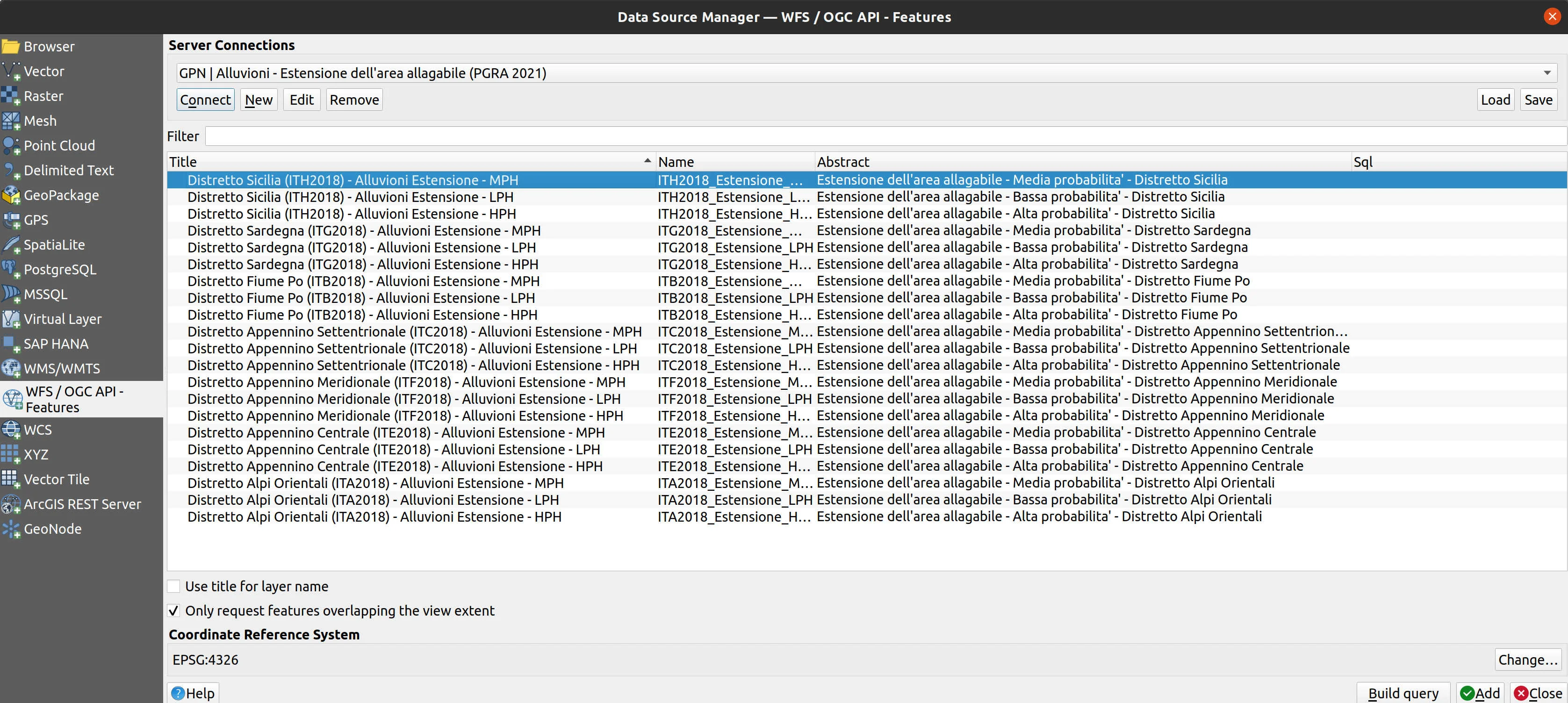This screenshot has height=703, width=1568.
Task: Enable Use title for layer name
Action: click(173, 586)
